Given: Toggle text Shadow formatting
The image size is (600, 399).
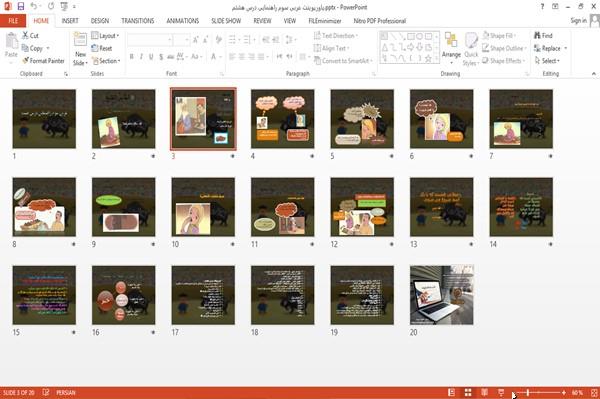Looking at the screenshot, I should coord(161,57).
